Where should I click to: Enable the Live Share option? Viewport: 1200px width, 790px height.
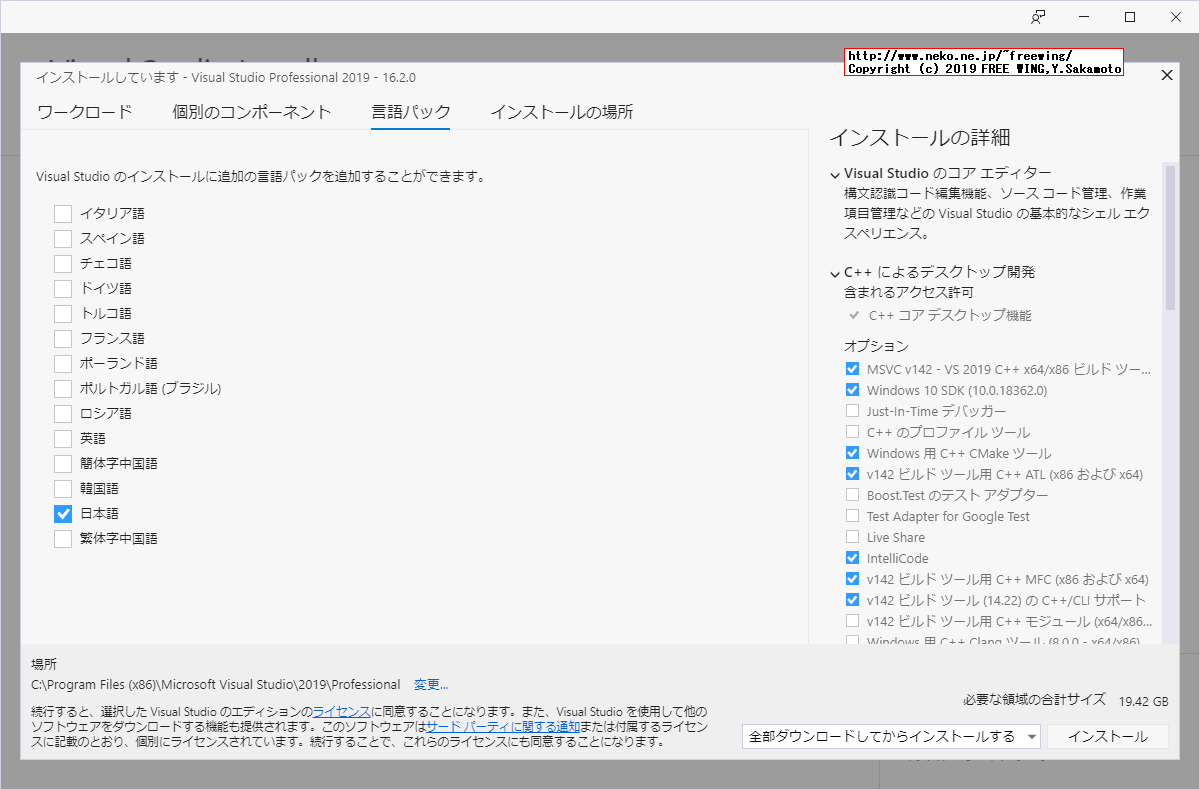point(852,537)
